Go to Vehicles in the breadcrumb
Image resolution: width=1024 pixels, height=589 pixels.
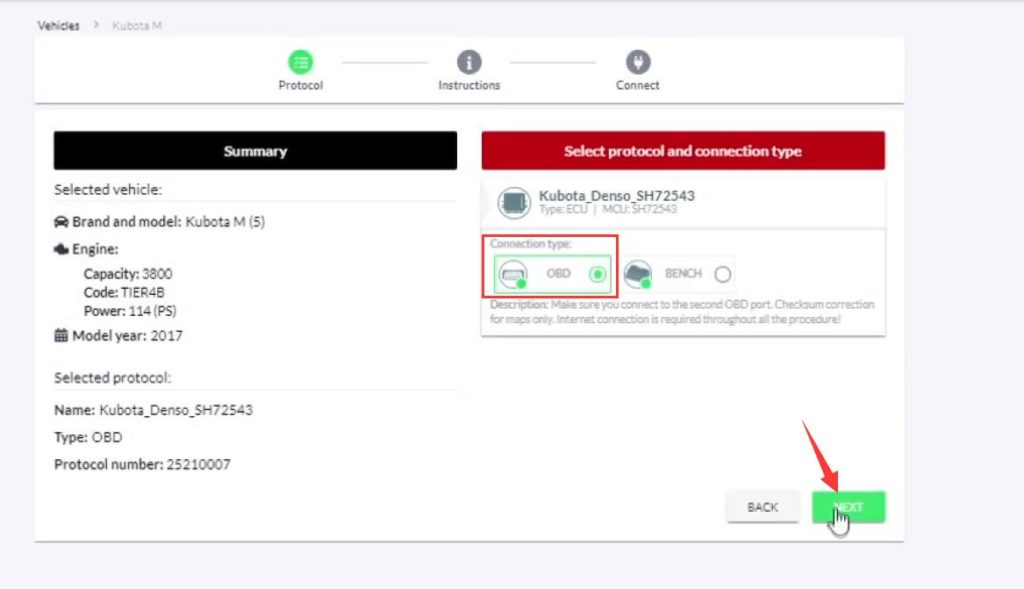pyautogui.click(x=58, y=25)
